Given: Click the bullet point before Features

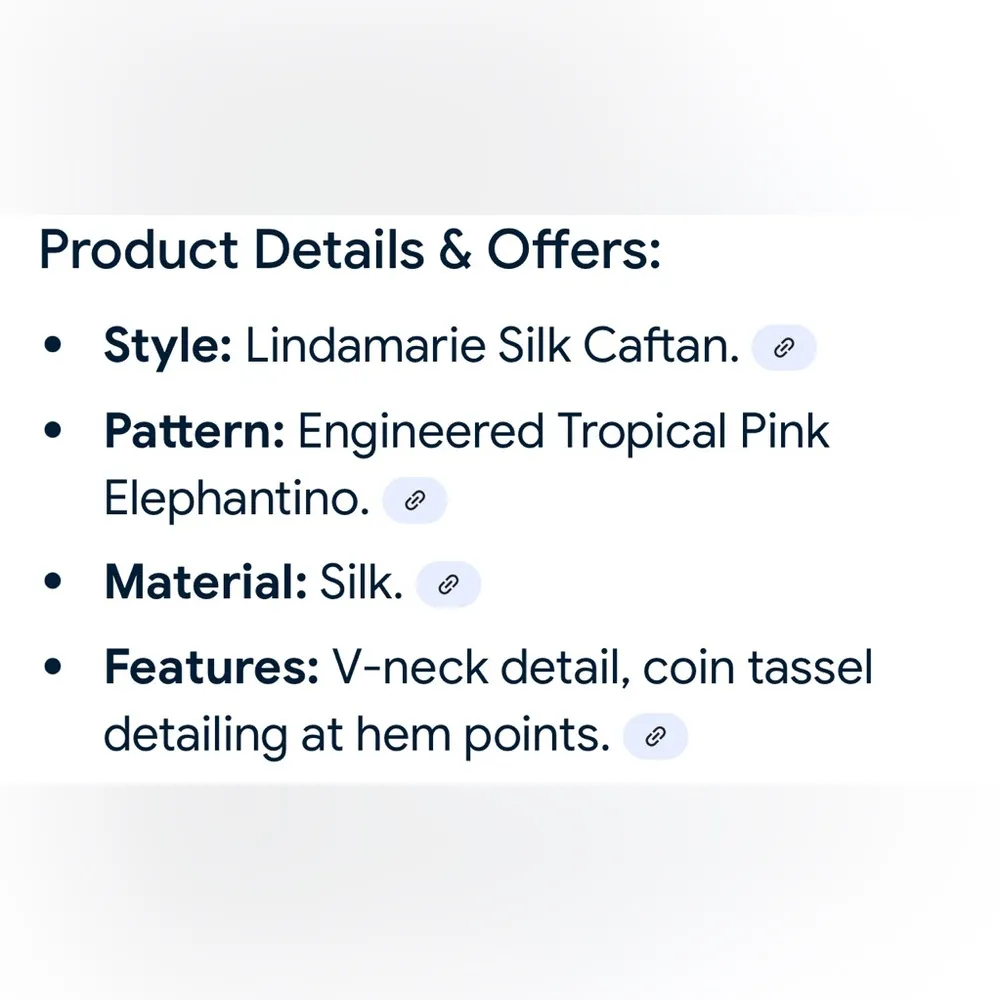Looking at the screenshot, I should pos(55,668).
